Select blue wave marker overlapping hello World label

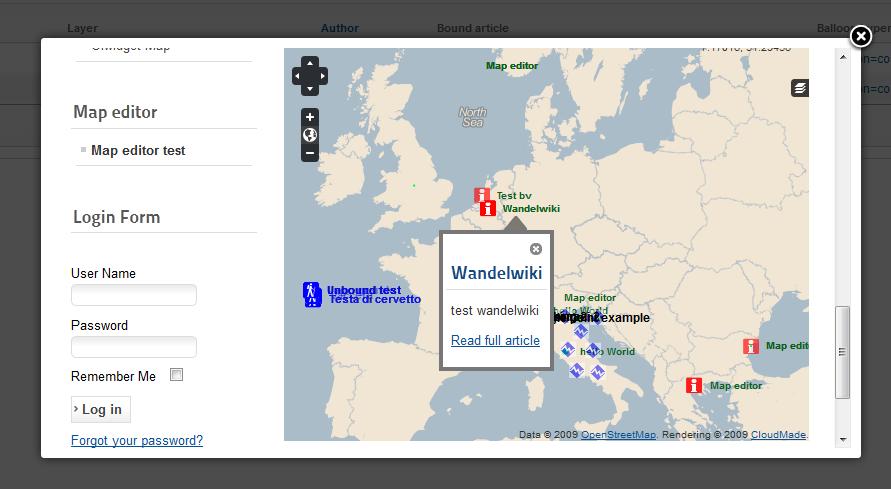[593, 350]
